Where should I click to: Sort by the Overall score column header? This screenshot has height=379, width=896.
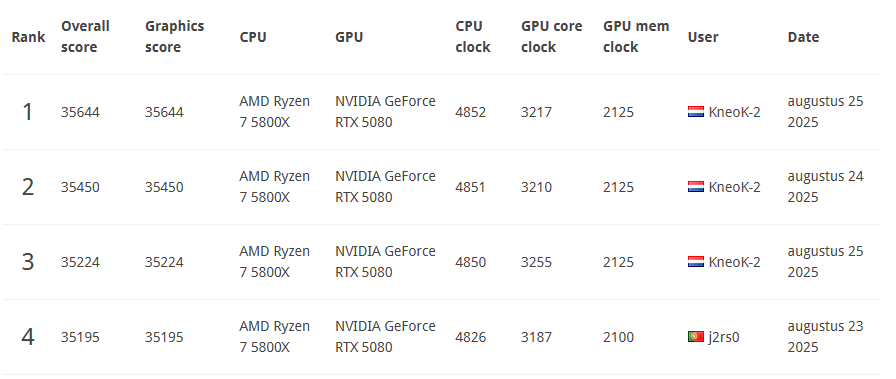pos(85,37)
